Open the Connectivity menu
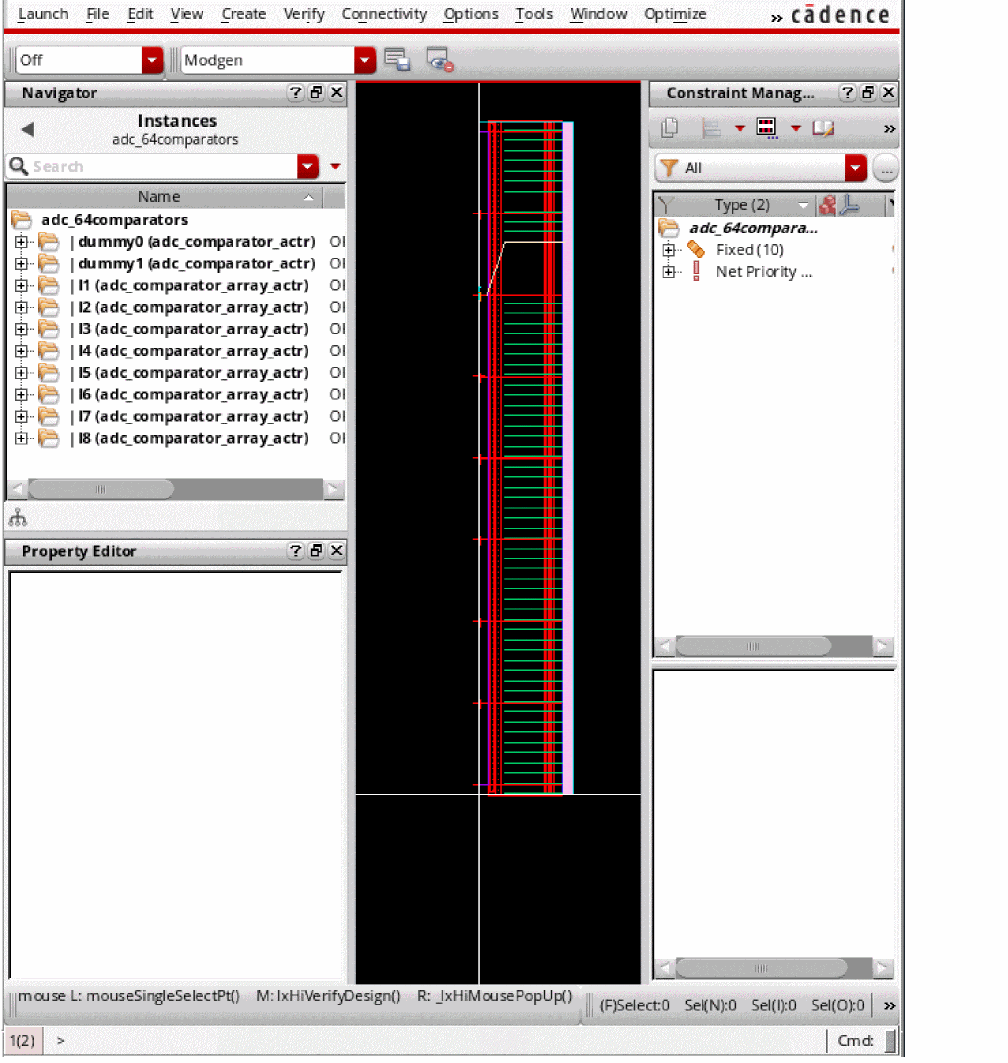 (384, 14)
